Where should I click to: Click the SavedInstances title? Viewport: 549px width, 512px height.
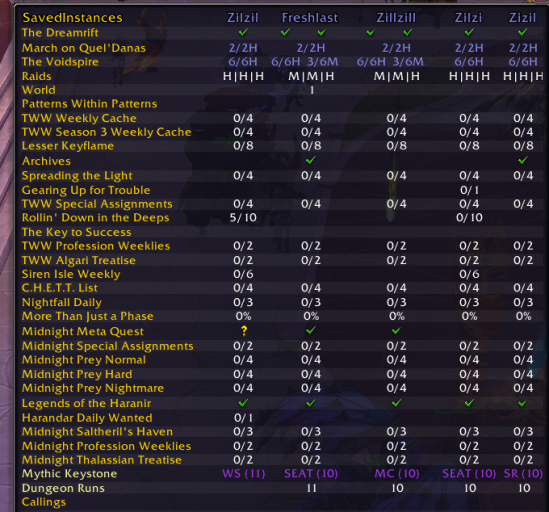coord(72,18)
